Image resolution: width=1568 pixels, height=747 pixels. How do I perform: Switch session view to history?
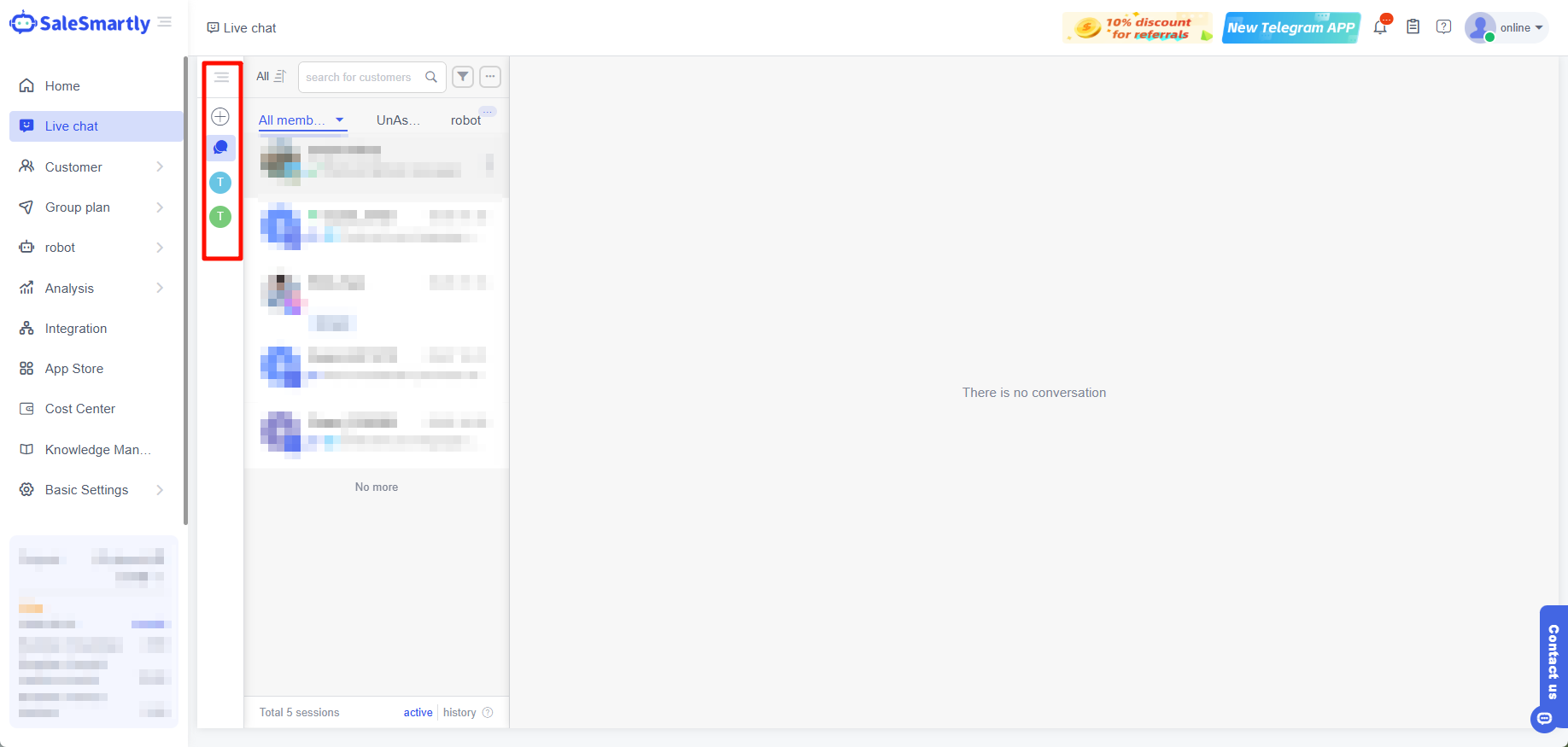[459, 712]
